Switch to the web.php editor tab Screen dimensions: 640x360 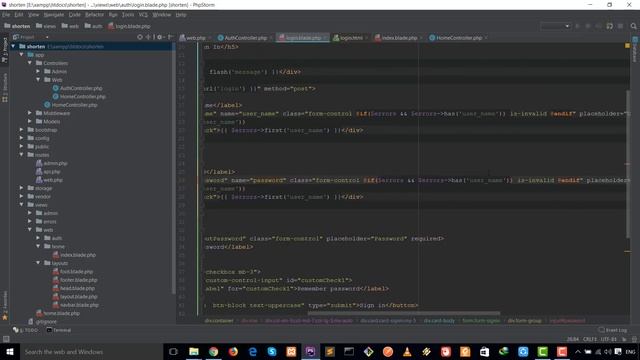click(193, 38)
